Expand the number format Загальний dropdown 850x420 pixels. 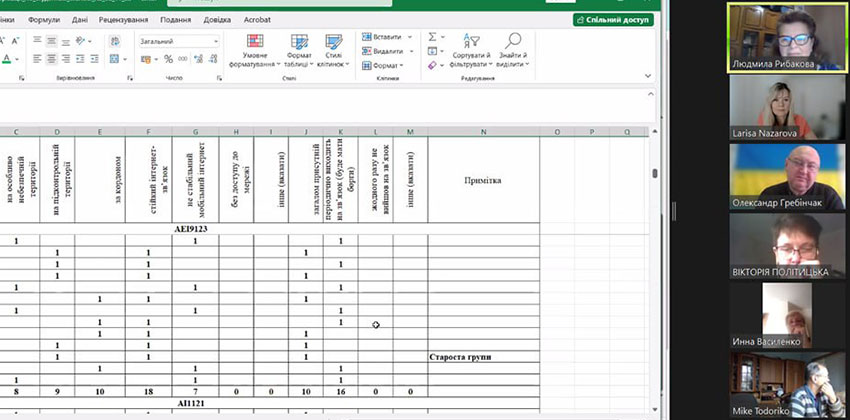(x=215, y=41)
